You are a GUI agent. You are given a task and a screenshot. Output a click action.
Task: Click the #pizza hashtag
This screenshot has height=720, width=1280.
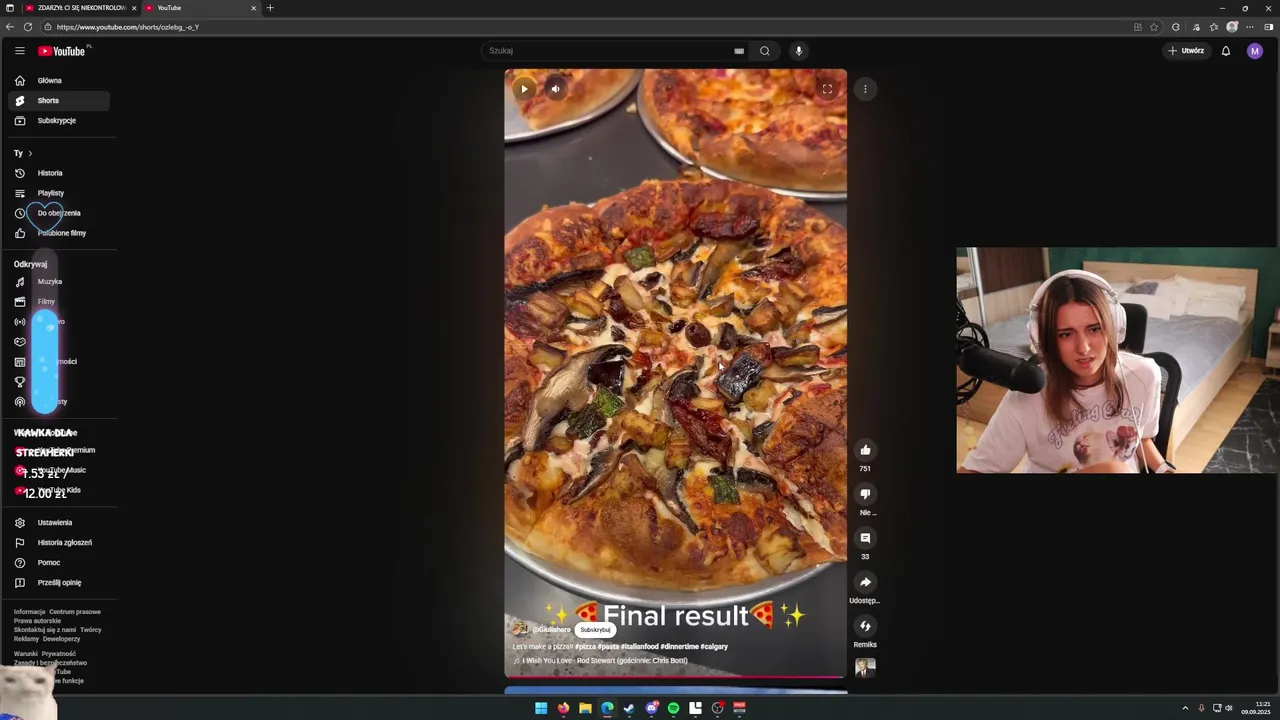coord(585,647)
